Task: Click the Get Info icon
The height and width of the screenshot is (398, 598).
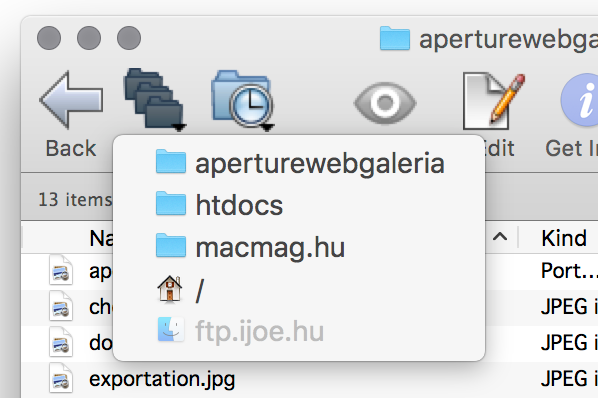Action: tap(580, 100)
